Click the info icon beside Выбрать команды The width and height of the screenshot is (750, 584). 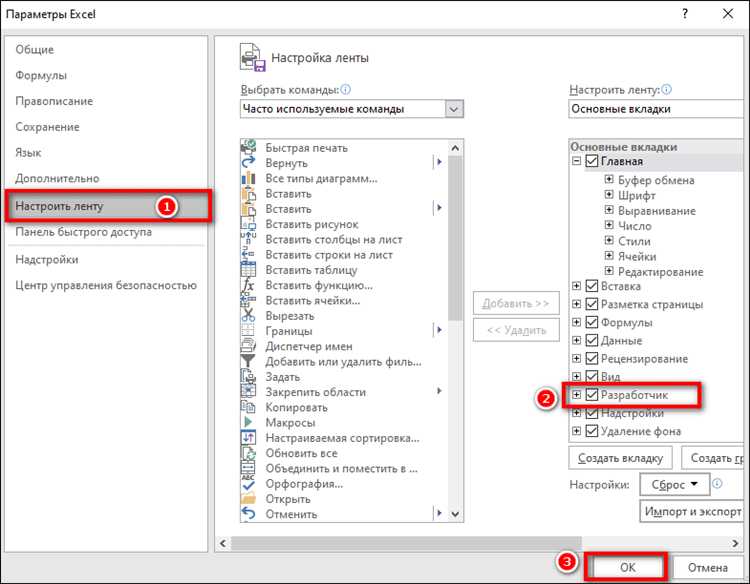pyautogui.click(x=345, y=89)
